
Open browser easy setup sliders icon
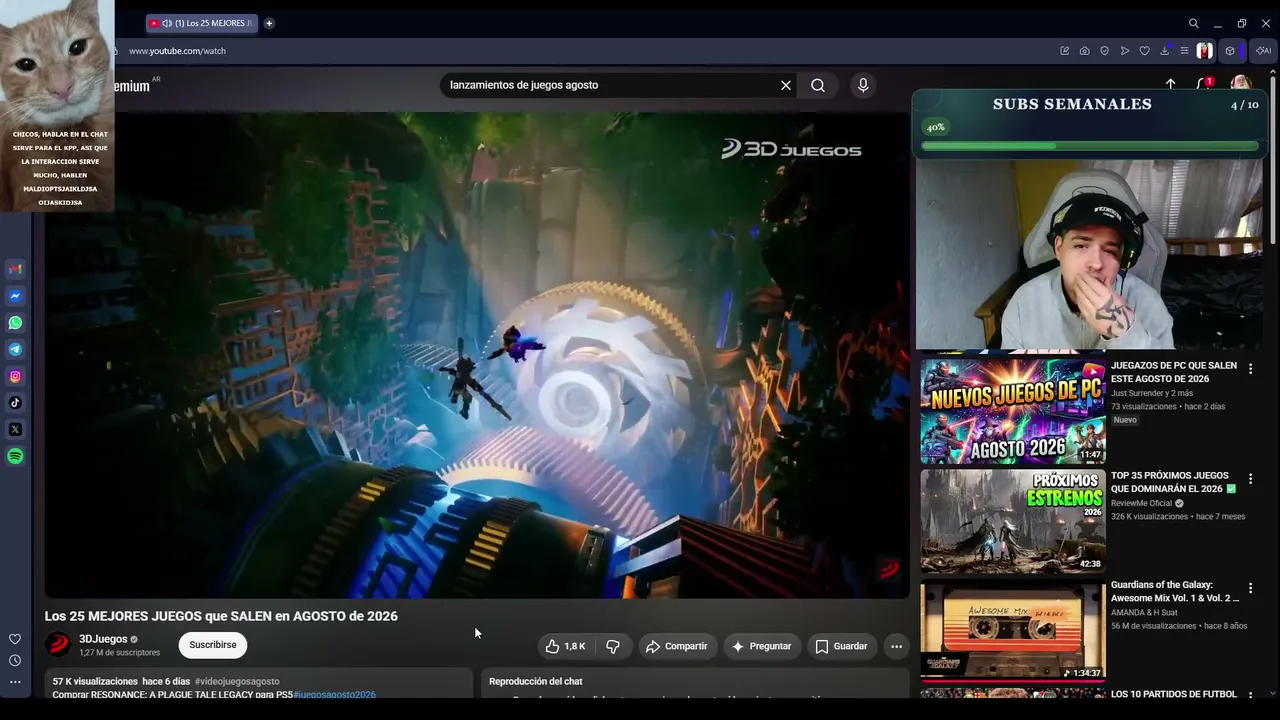(x=1184, y=51)
